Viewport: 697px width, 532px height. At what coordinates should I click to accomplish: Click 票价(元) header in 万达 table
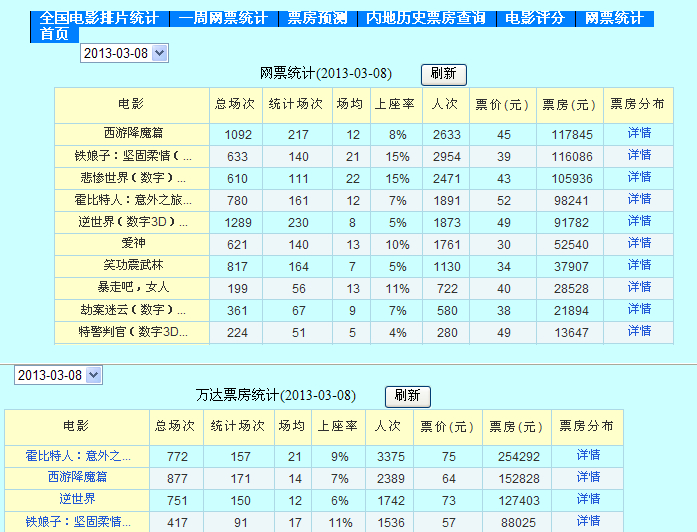(x=447, y=427)
